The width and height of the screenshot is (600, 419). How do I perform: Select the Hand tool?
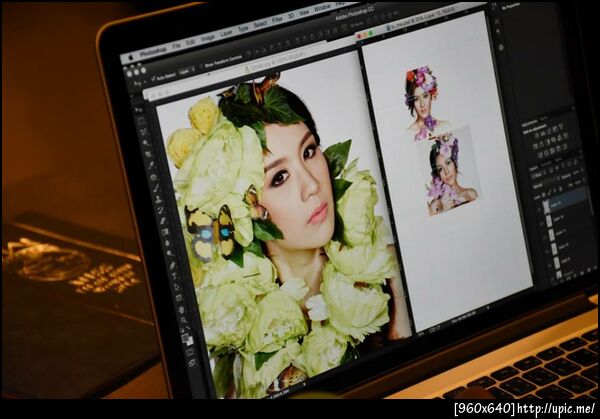click(x=182, y=309)
